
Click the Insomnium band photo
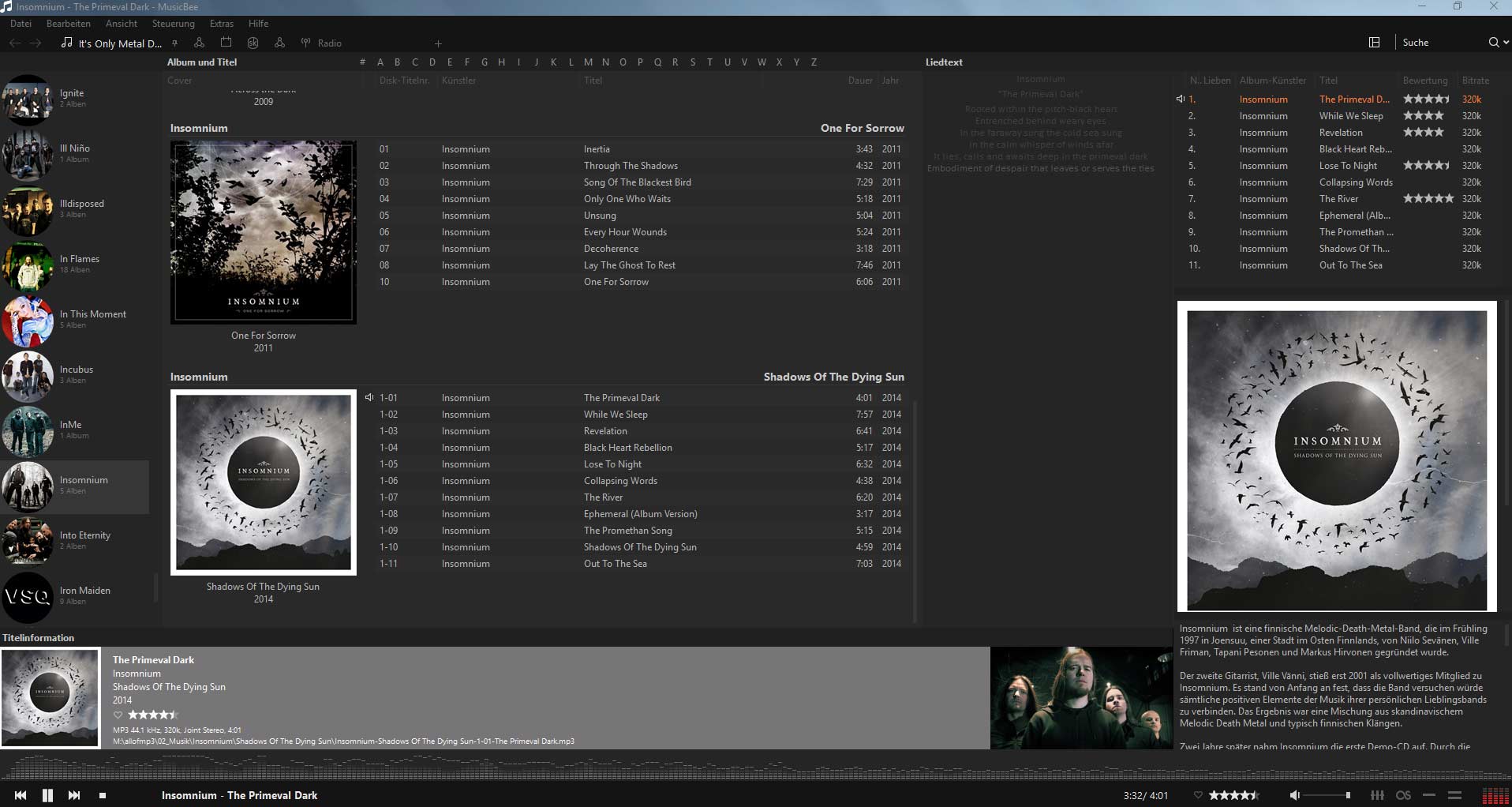coord(1081,698)
